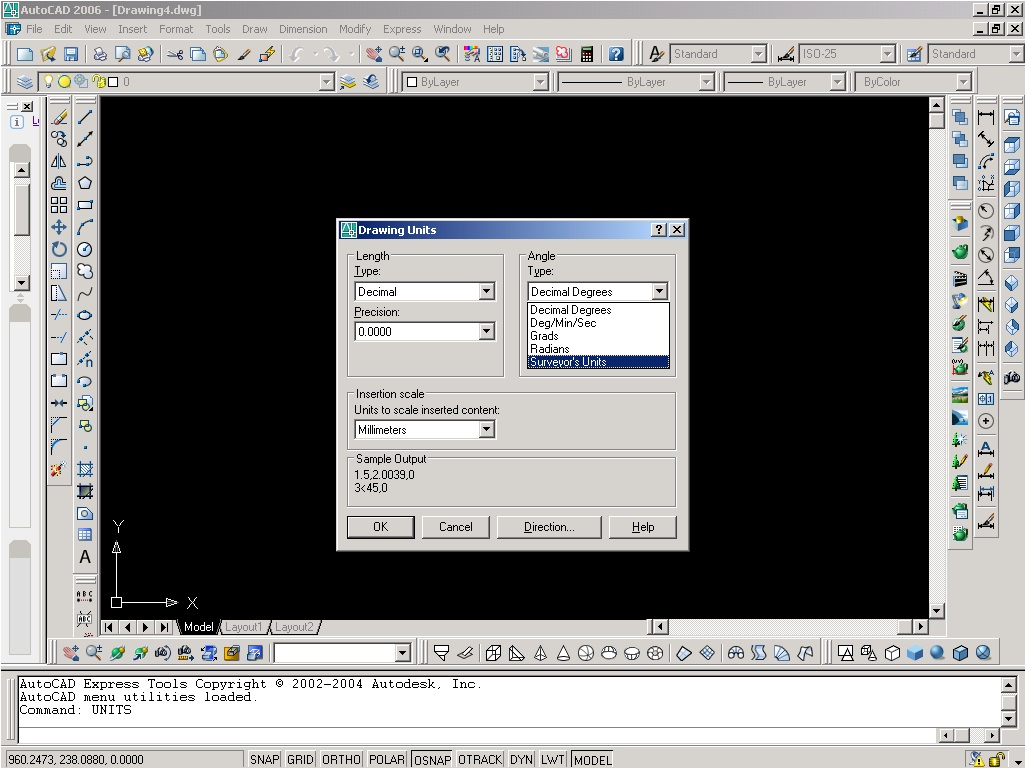Screen dimensions: 1025x768
Task: Toggle SNAP mode in status bar
Action: 264,760
